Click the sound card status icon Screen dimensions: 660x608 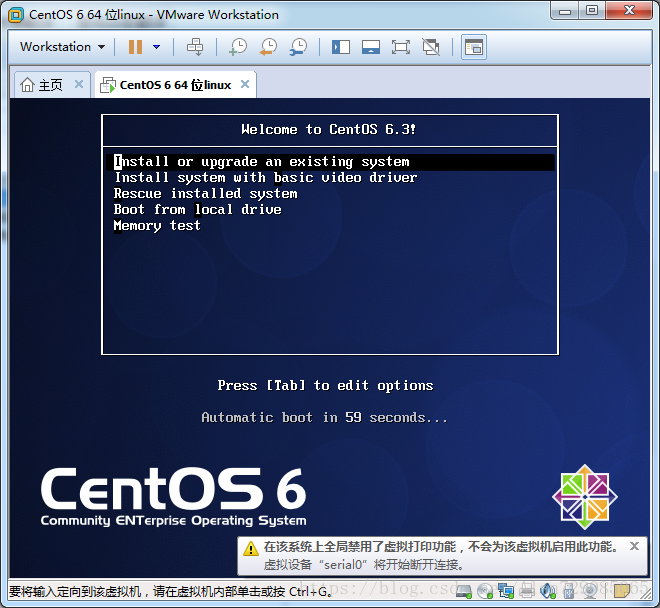(548, 592)
